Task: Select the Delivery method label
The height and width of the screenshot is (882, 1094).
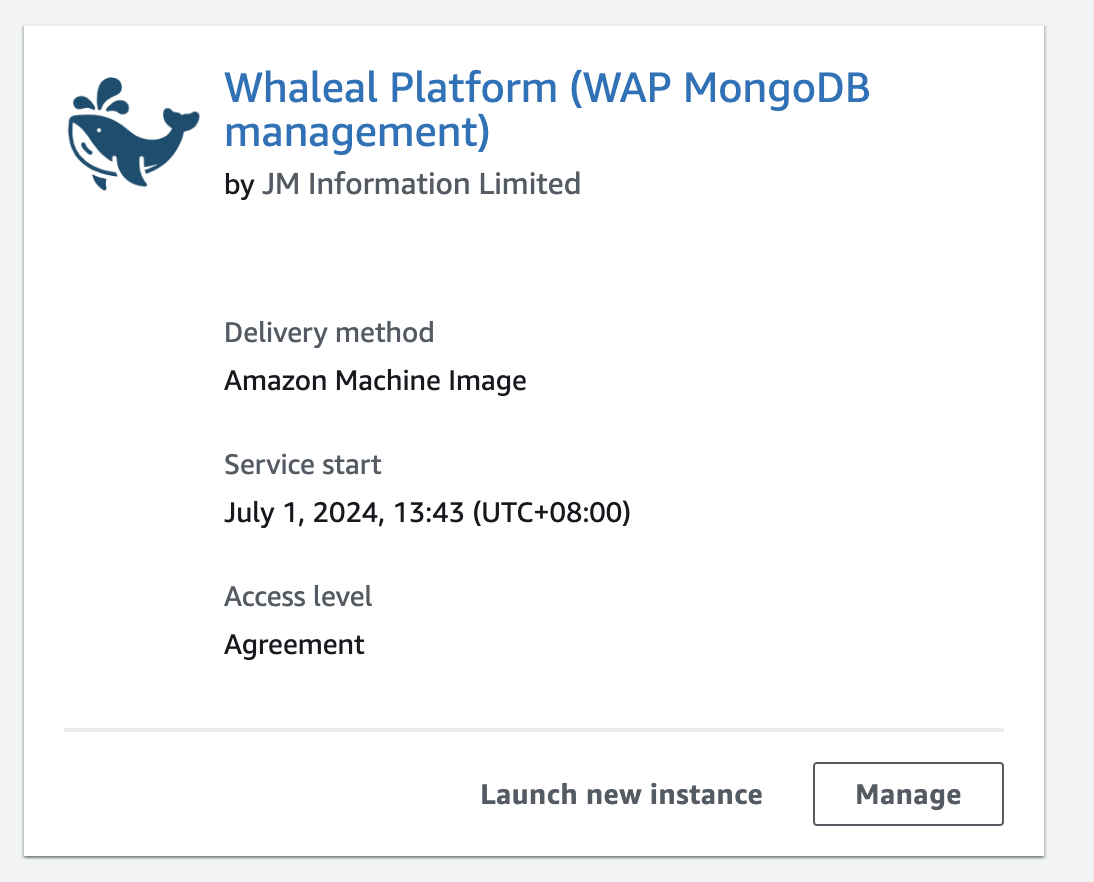Action: click(329, 332)
